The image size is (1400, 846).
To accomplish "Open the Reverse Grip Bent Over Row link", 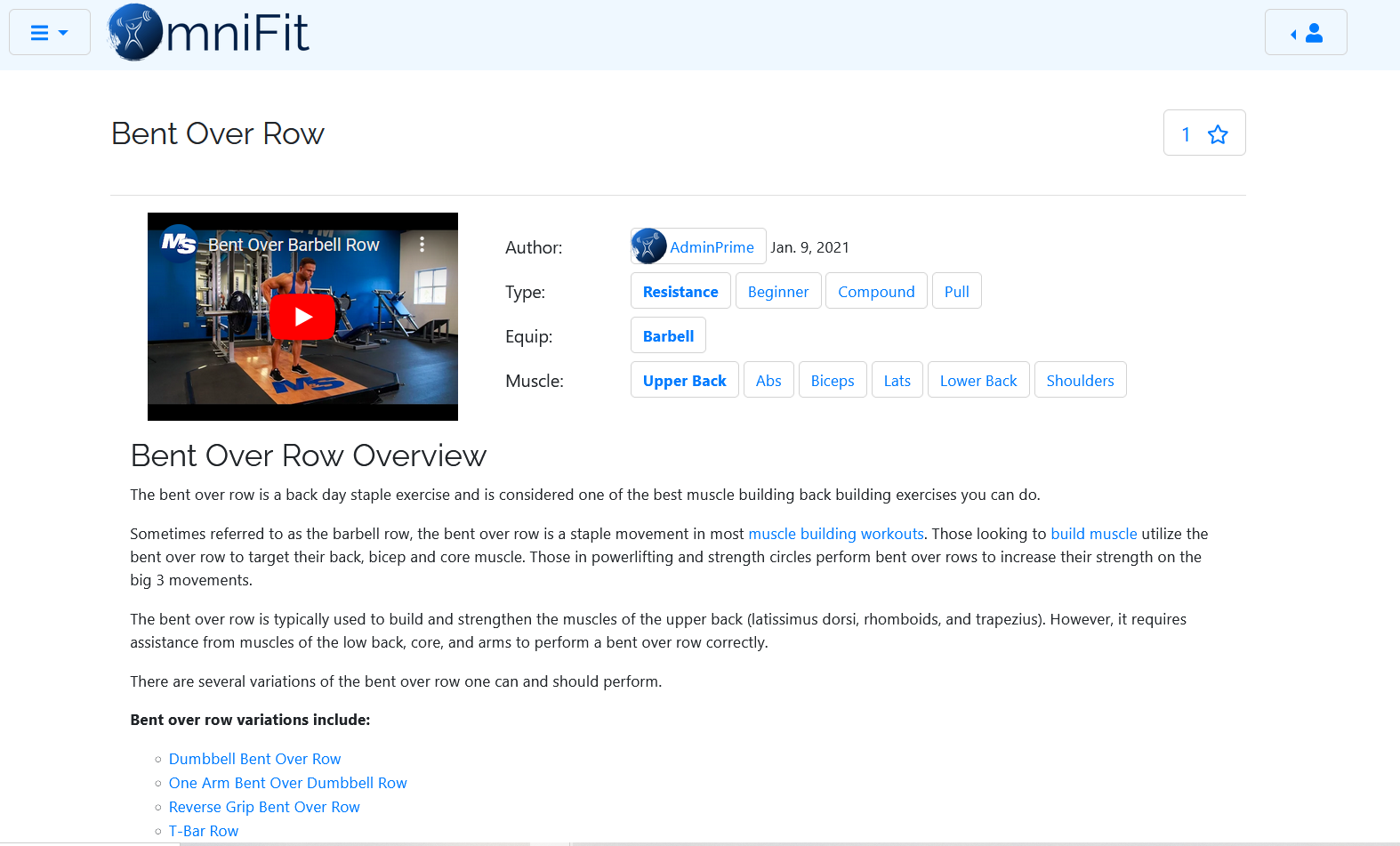I will point(264,807).
